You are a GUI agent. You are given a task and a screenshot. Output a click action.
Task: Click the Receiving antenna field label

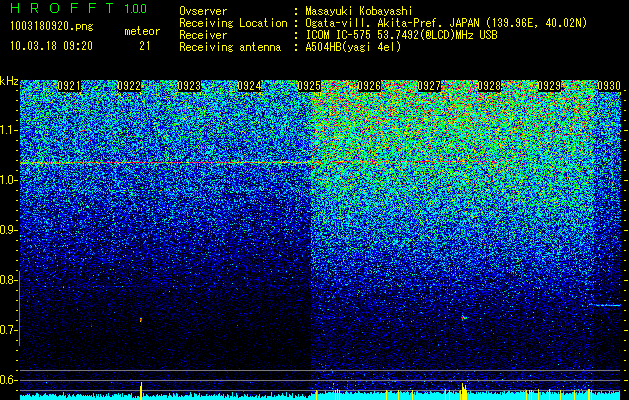(x=230, y=47)
